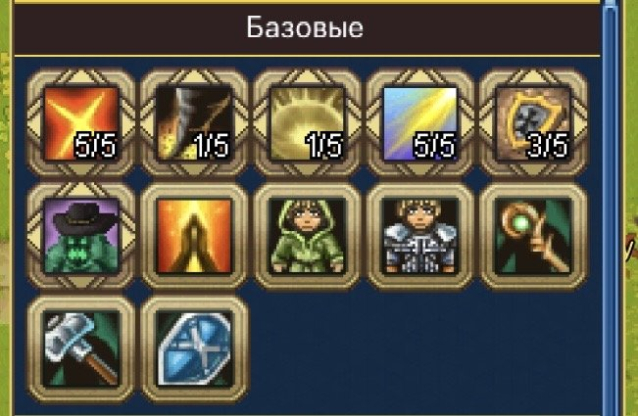
Task: Choose the armored knight icon
Action: [x=420, y=236]
